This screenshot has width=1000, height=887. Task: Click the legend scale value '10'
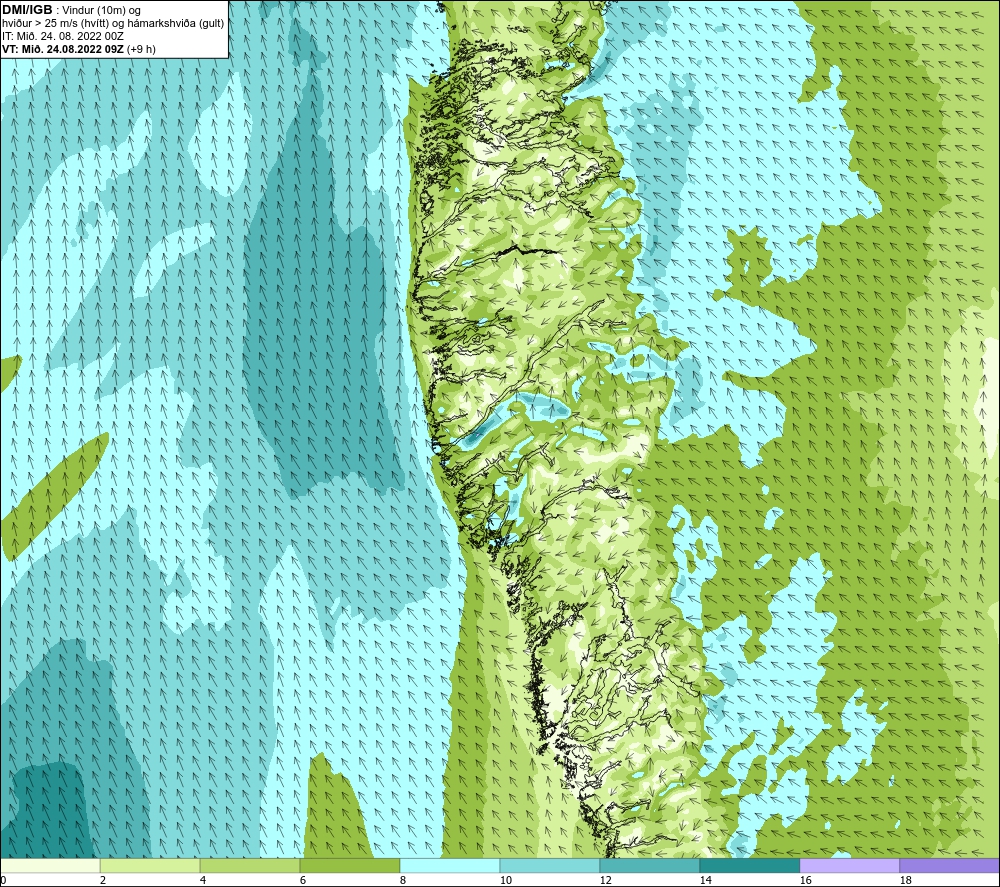pos(505,880)
